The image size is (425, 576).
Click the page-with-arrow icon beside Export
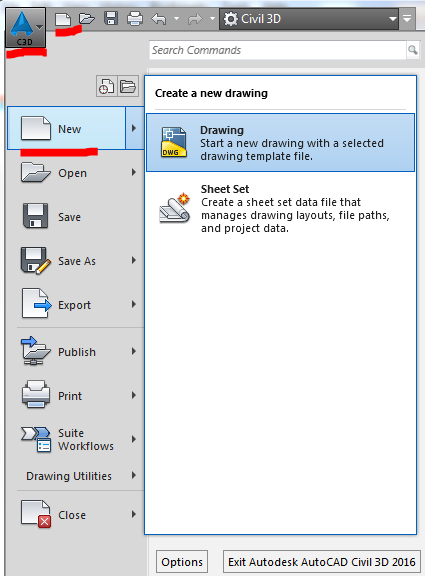[x=36, y=303]
